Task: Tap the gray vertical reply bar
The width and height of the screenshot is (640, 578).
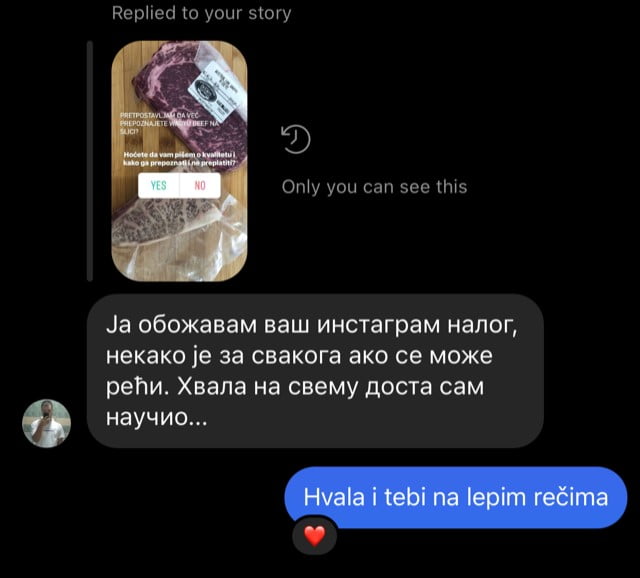Action: coord(90,161)
